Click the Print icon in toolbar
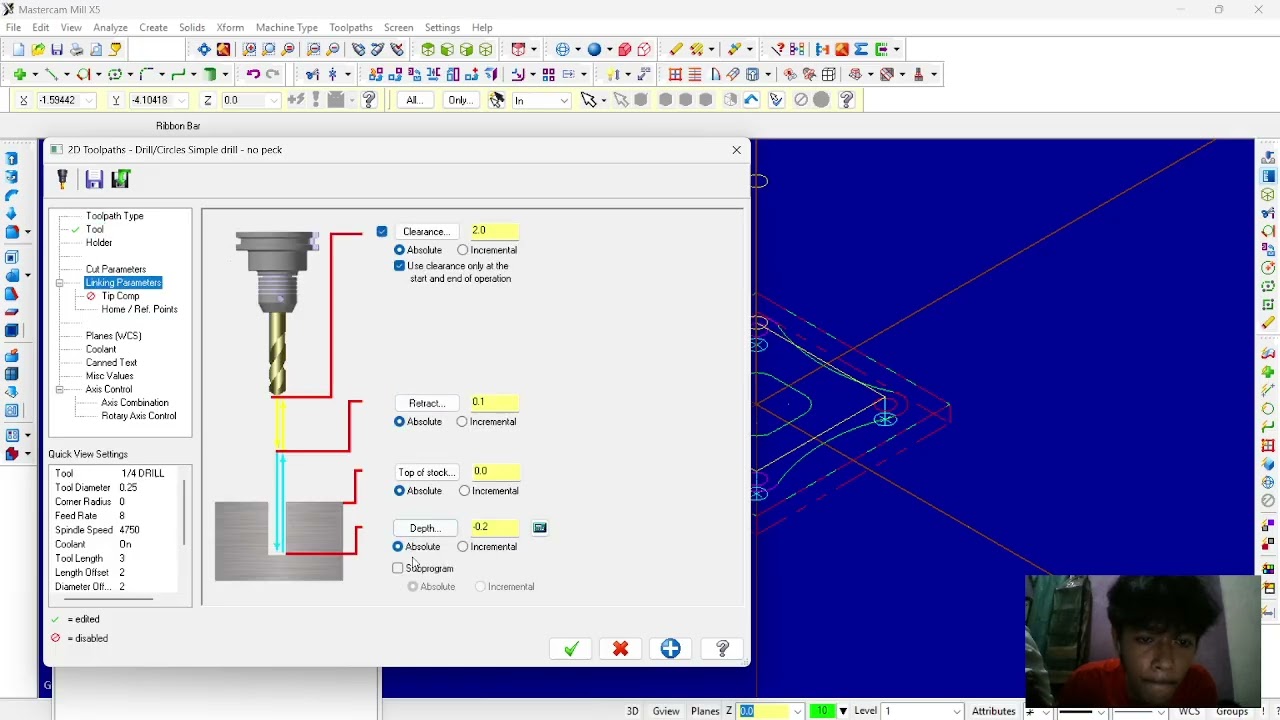The width and height of the screenshot is (1280, 720). click(77, 49)
